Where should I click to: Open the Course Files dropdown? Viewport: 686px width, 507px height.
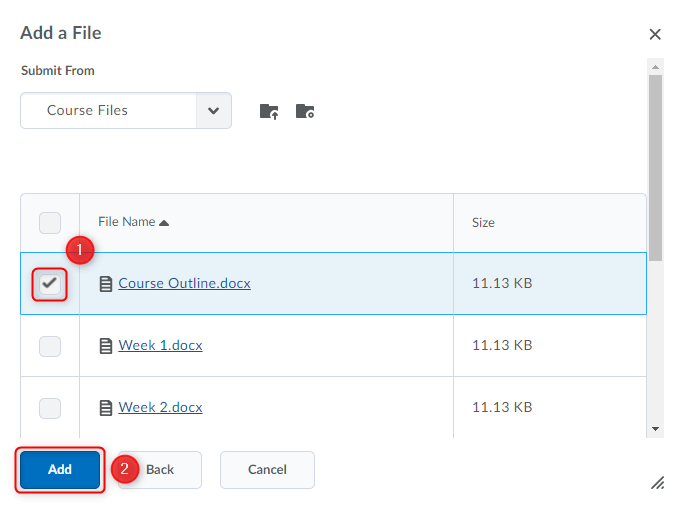click(x=213, y=111)
